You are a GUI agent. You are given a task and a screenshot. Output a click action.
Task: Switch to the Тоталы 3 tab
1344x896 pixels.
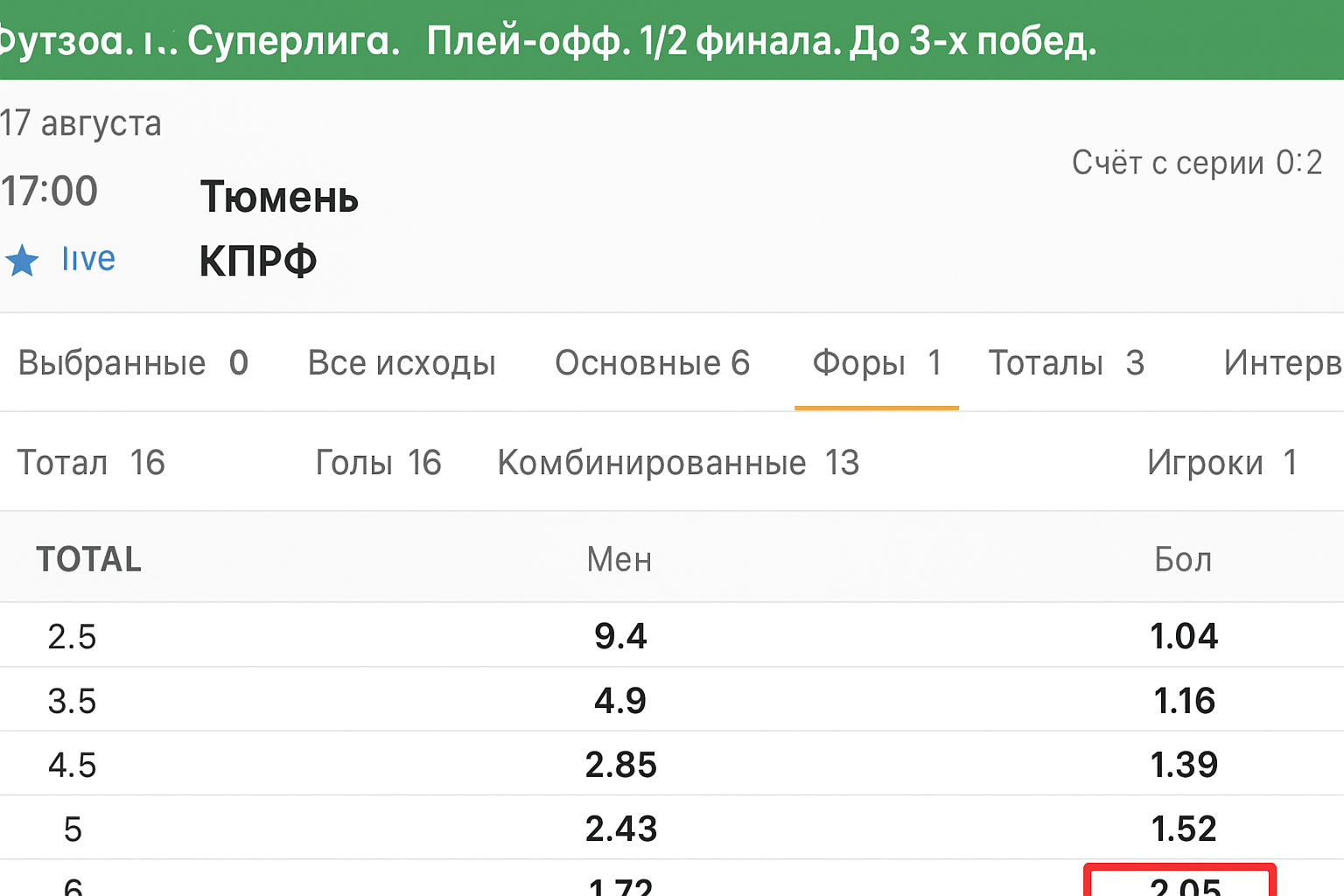coord(1066,363)
